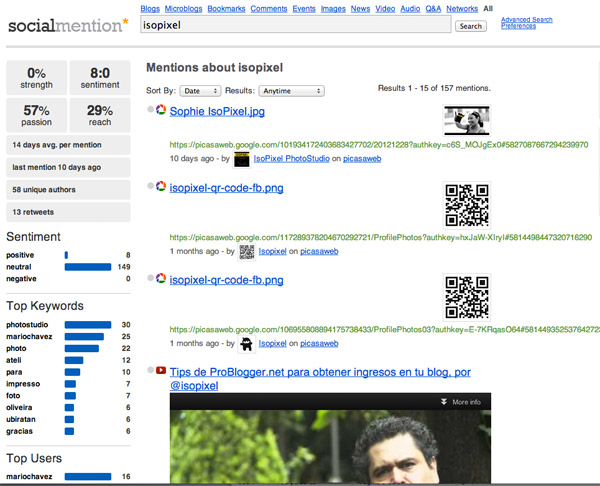Click the 8:0 sentiment box
600x486 pixels.
click(x=100, y=78)
